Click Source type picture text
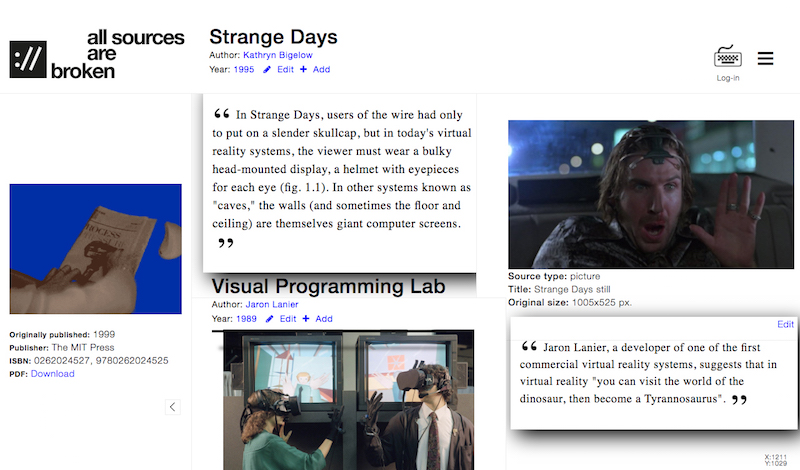The width and height of the screenshot is (800, 470). tap(554, 276)
